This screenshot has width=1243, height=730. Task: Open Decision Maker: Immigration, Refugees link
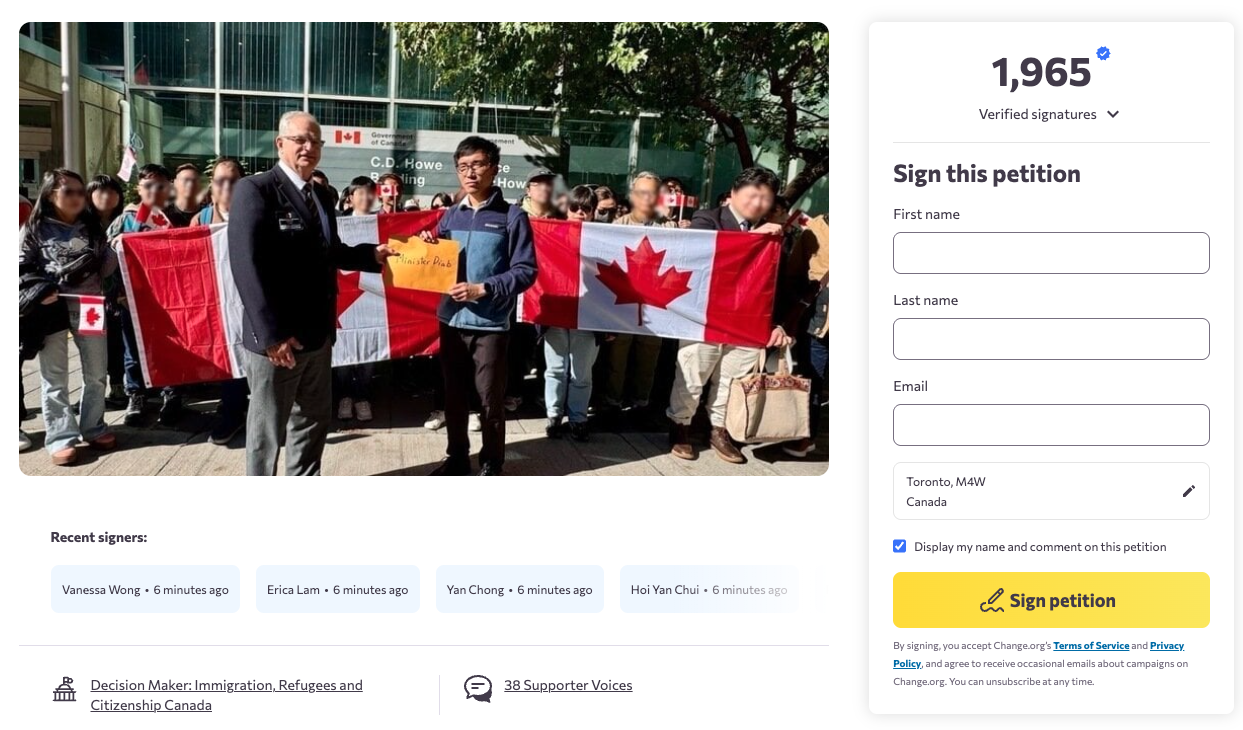pos(226,695)
